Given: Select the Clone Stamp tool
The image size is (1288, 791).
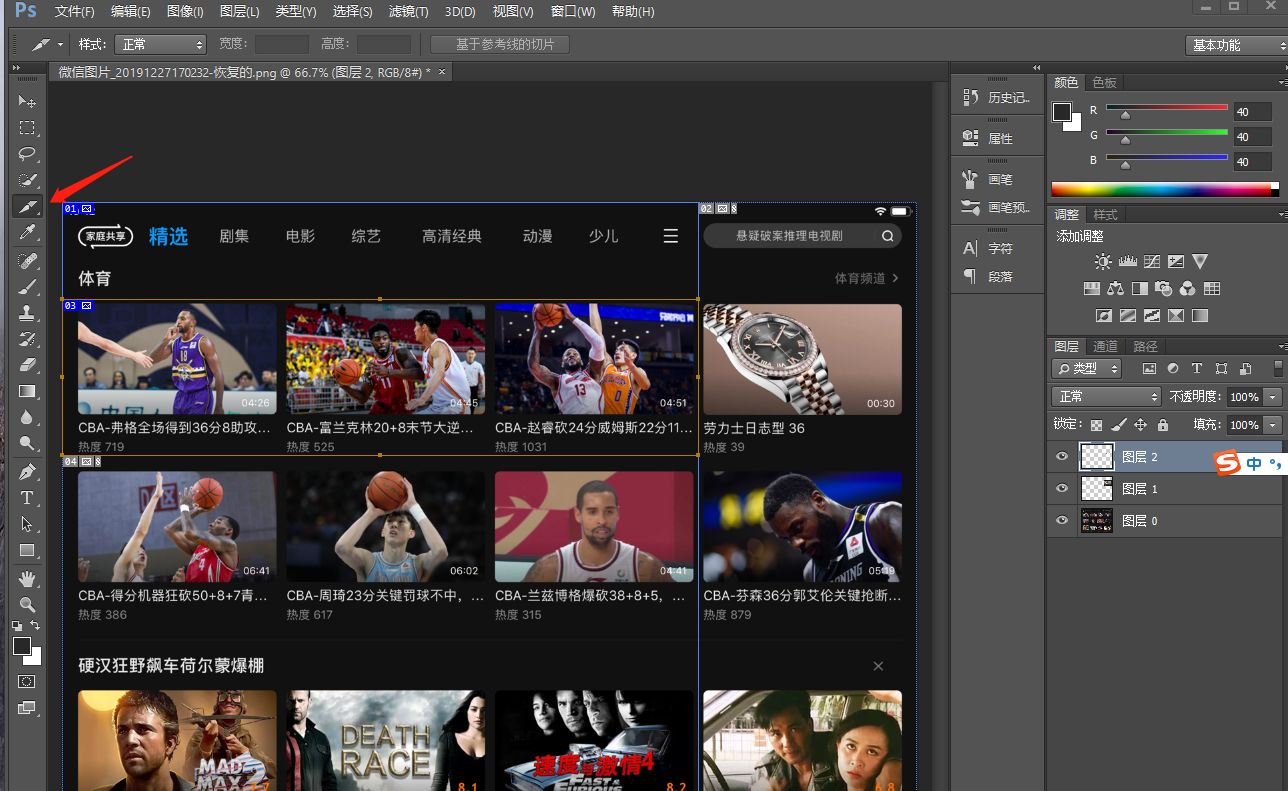Looking at the screenshot, I should 27,311.
